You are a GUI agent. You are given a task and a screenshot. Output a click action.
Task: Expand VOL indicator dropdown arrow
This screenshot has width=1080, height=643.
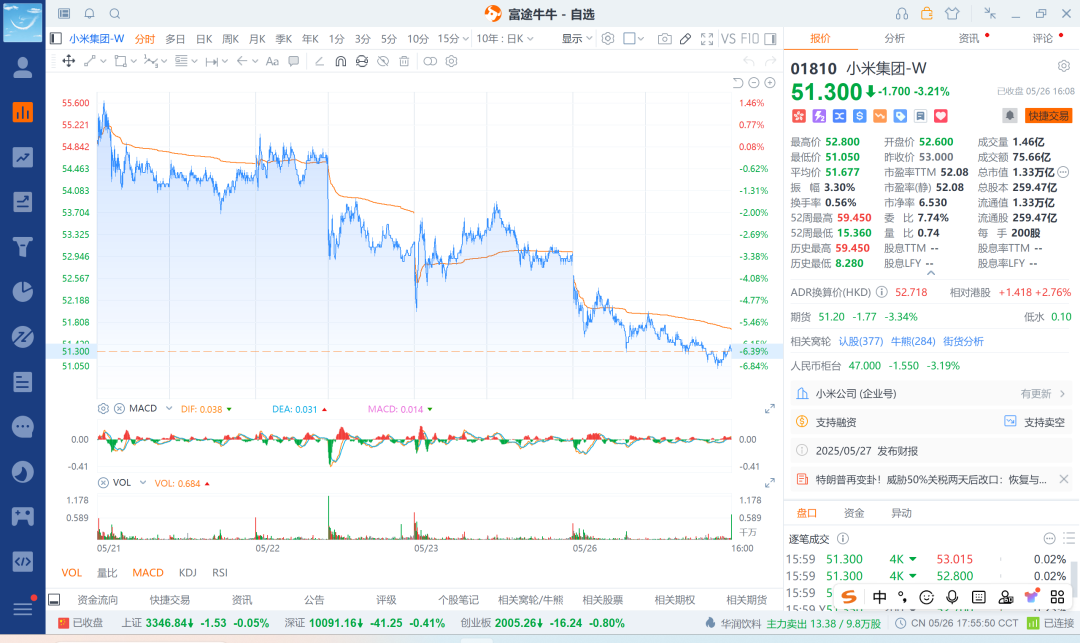[x=143, y=483]
